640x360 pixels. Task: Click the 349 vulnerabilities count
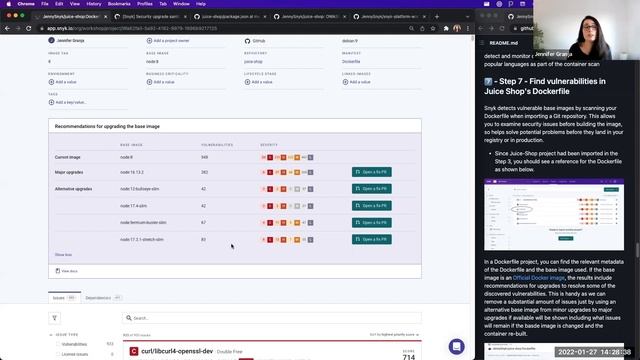204,157
